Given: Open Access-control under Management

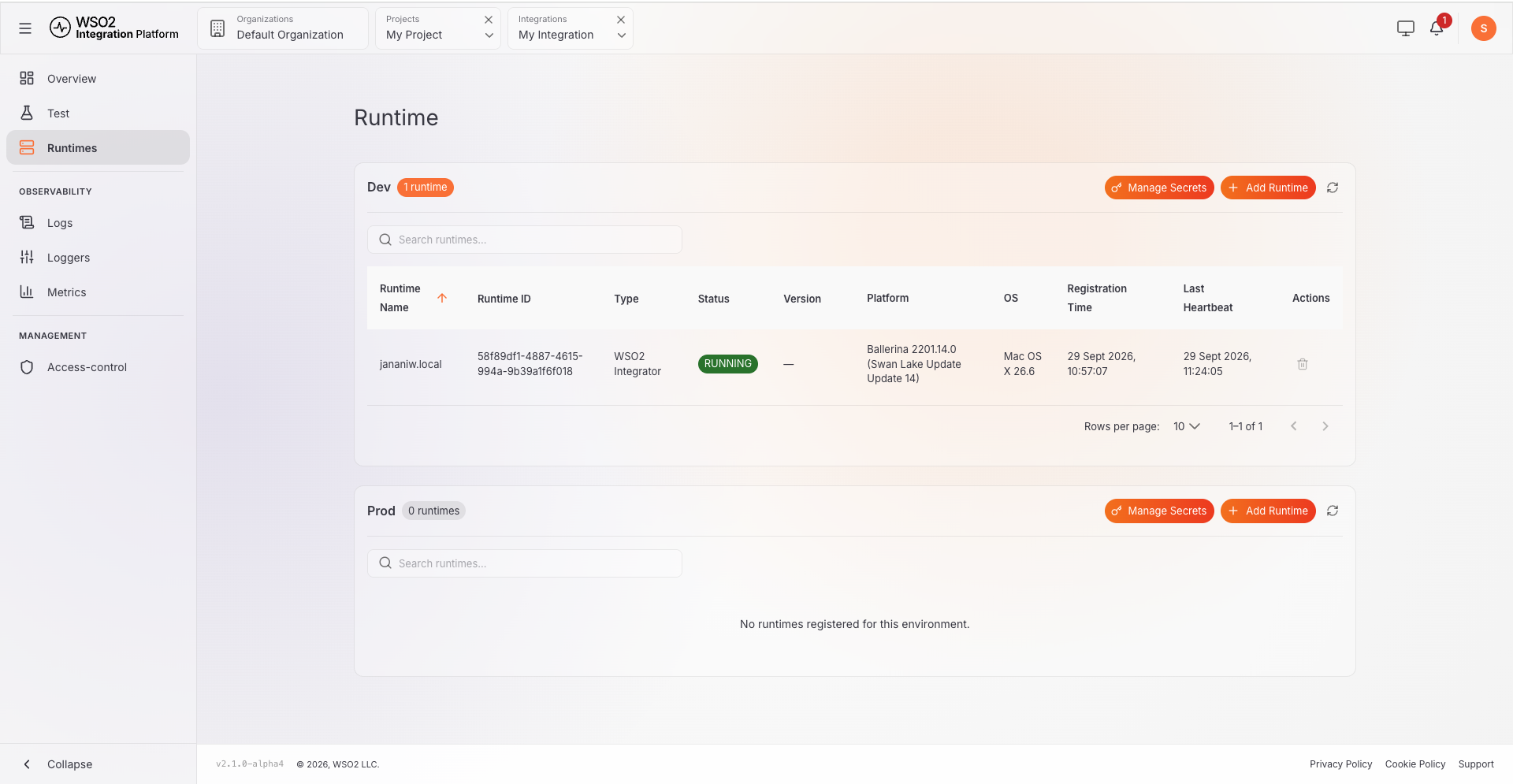Looking at the screenshot, I should (x=98, y=367).
